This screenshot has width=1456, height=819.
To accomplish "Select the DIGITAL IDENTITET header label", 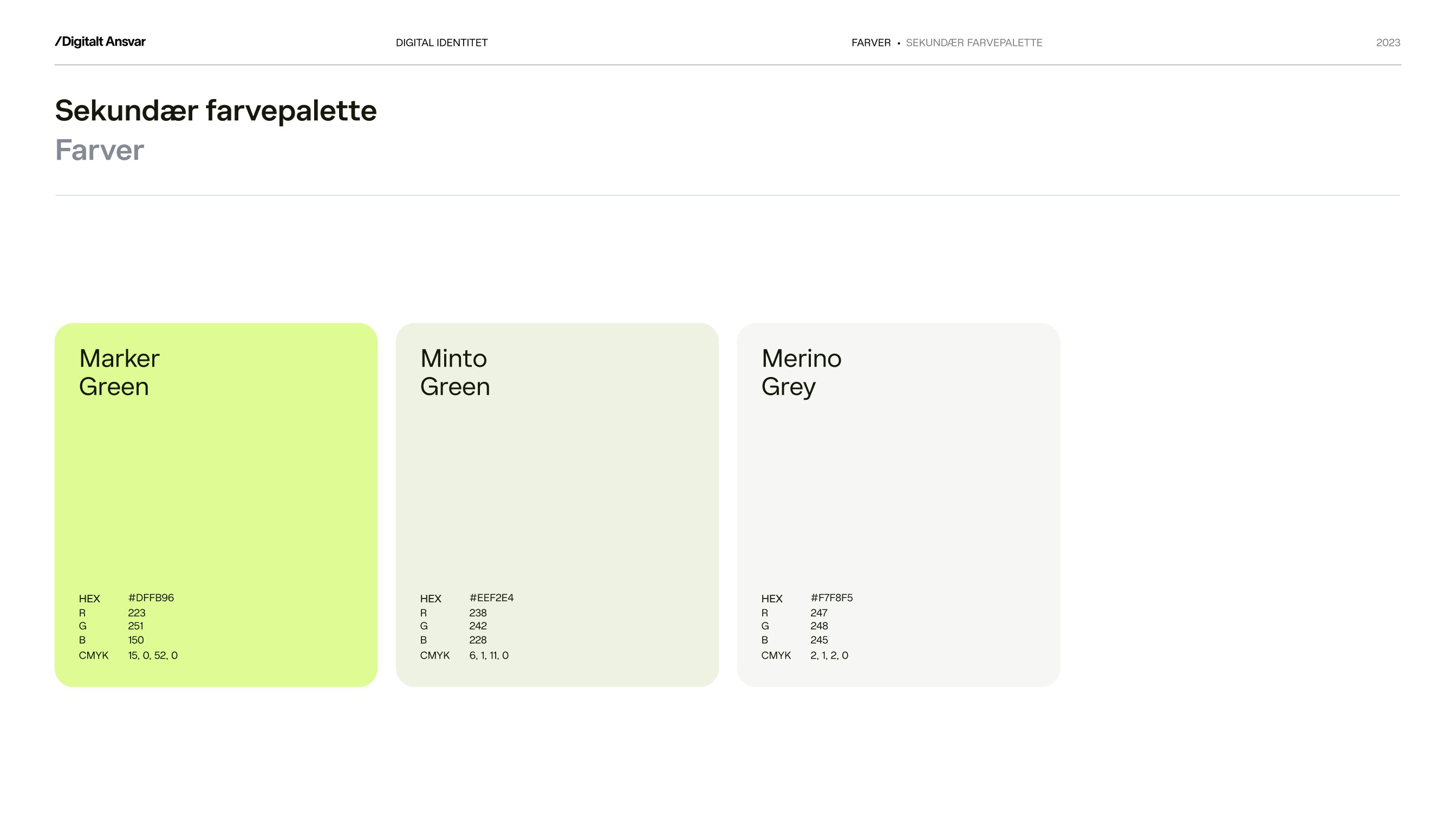I will [x=441, y=42].
